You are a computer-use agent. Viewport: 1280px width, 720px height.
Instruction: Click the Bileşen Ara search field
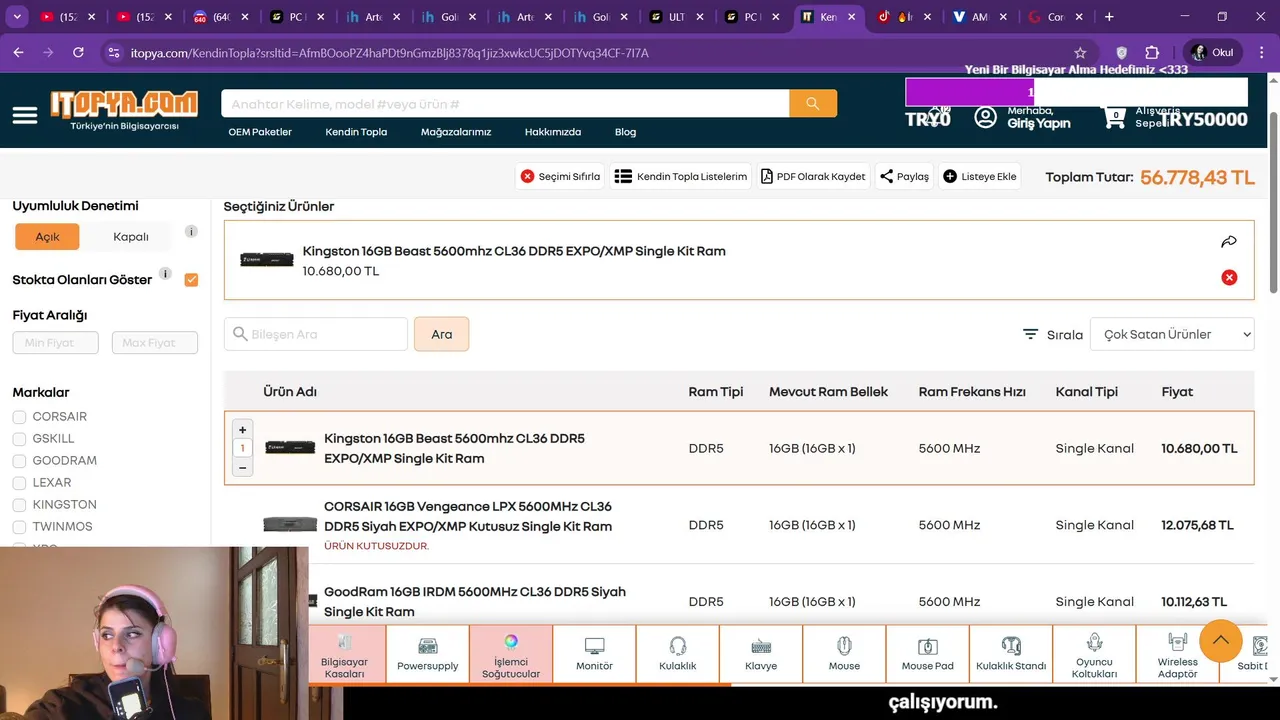click(316, 334)
